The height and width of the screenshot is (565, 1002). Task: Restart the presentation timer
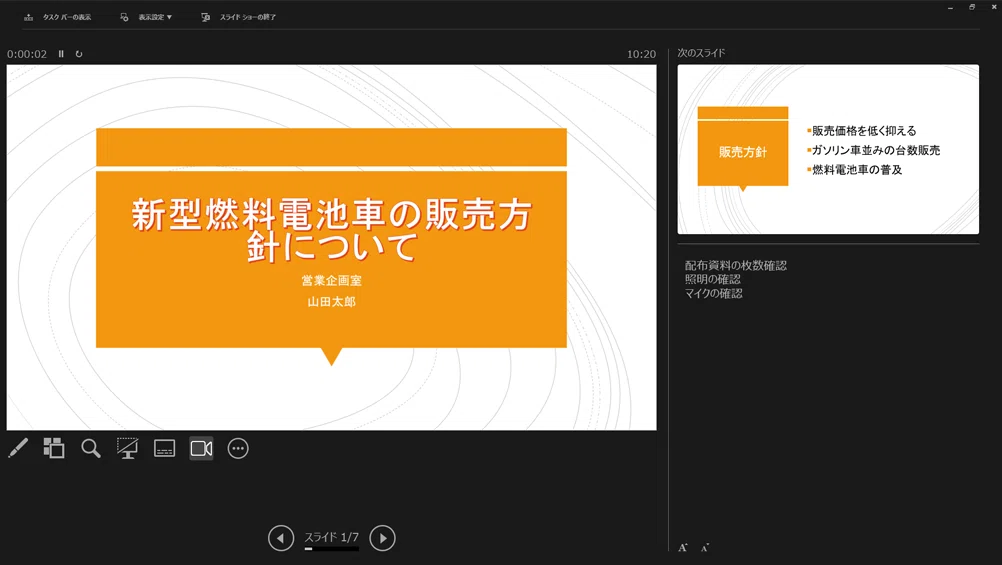[79, 54]
